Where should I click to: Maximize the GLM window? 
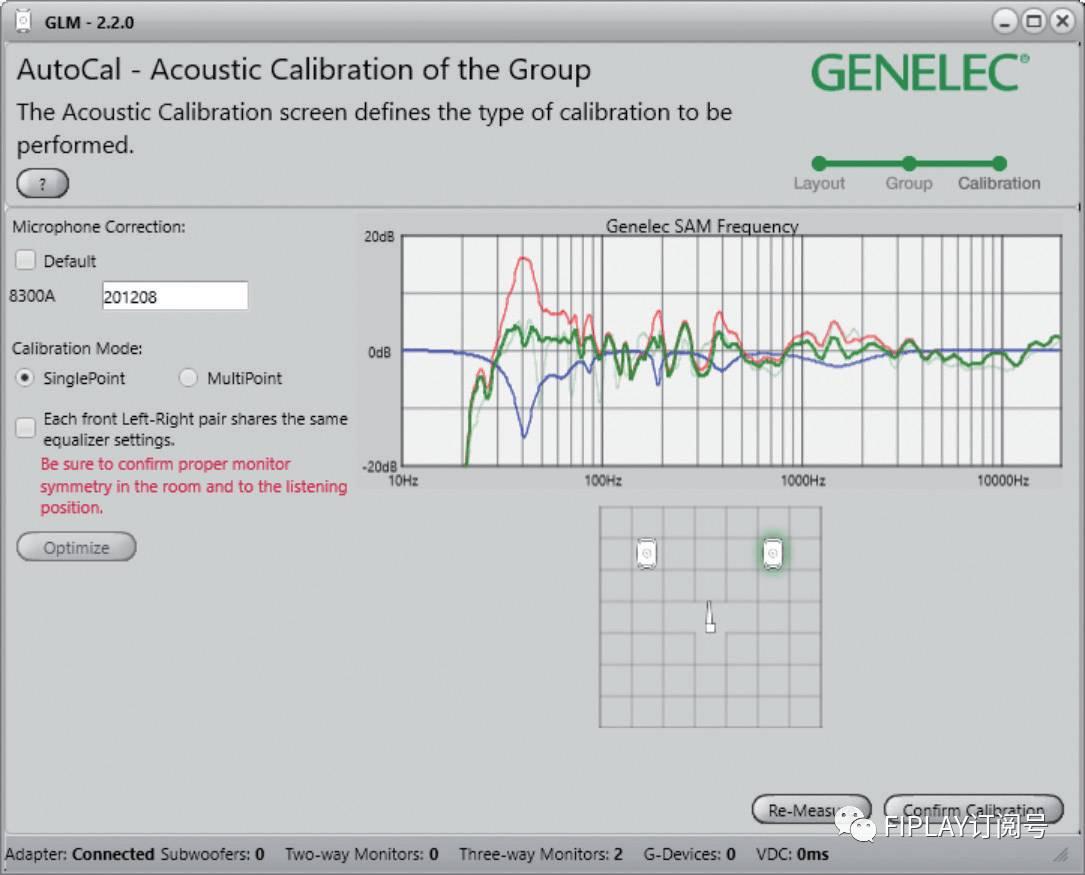click(1034, 21)
